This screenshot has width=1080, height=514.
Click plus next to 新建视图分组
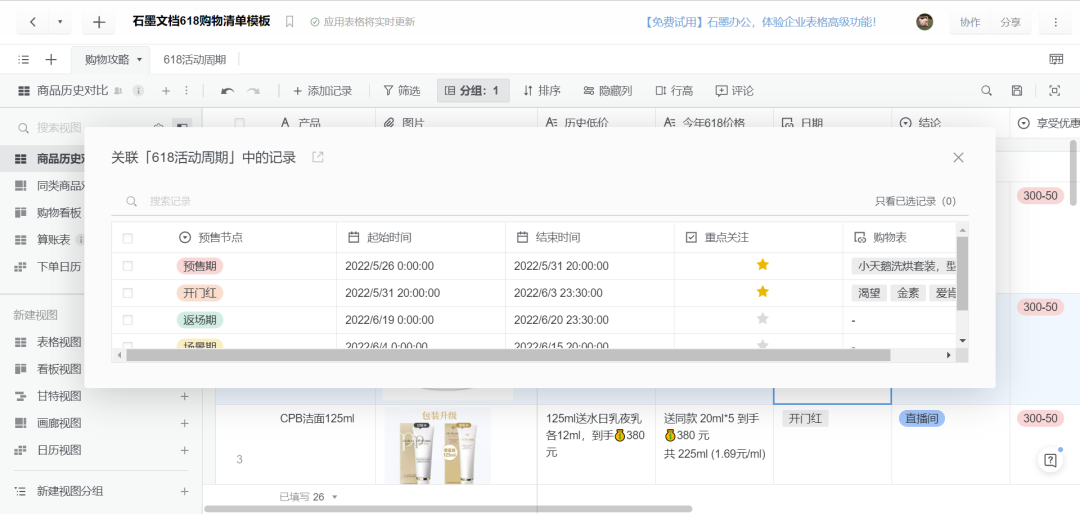coord(184,491)
